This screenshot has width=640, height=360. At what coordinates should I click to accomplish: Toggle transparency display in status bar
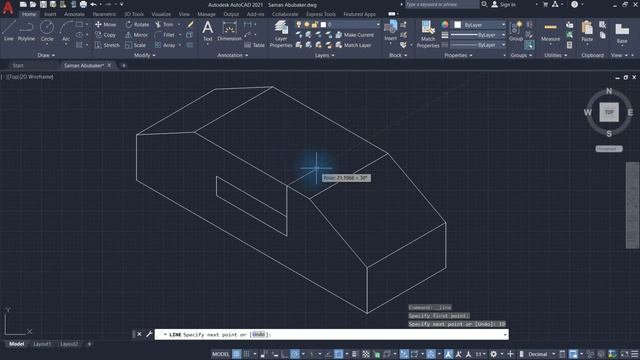(x=366, y=354)
